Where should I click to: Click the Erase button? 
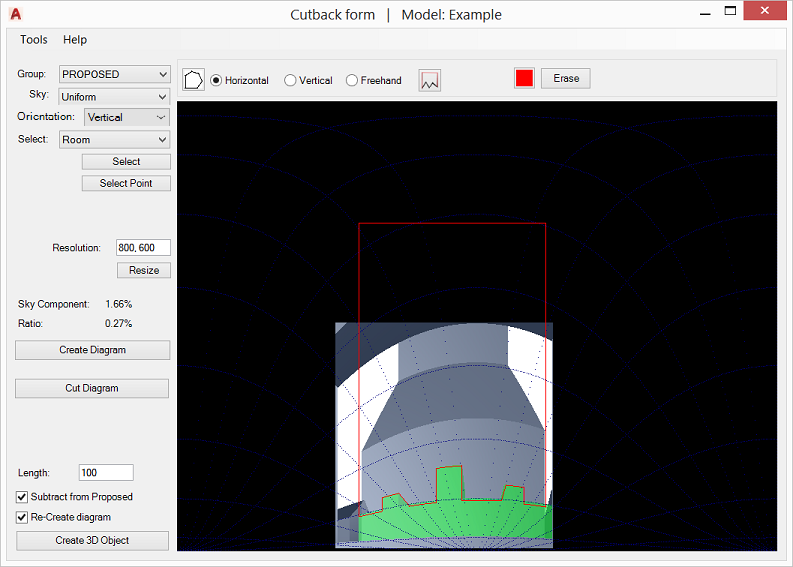click(x=566, y=79)
